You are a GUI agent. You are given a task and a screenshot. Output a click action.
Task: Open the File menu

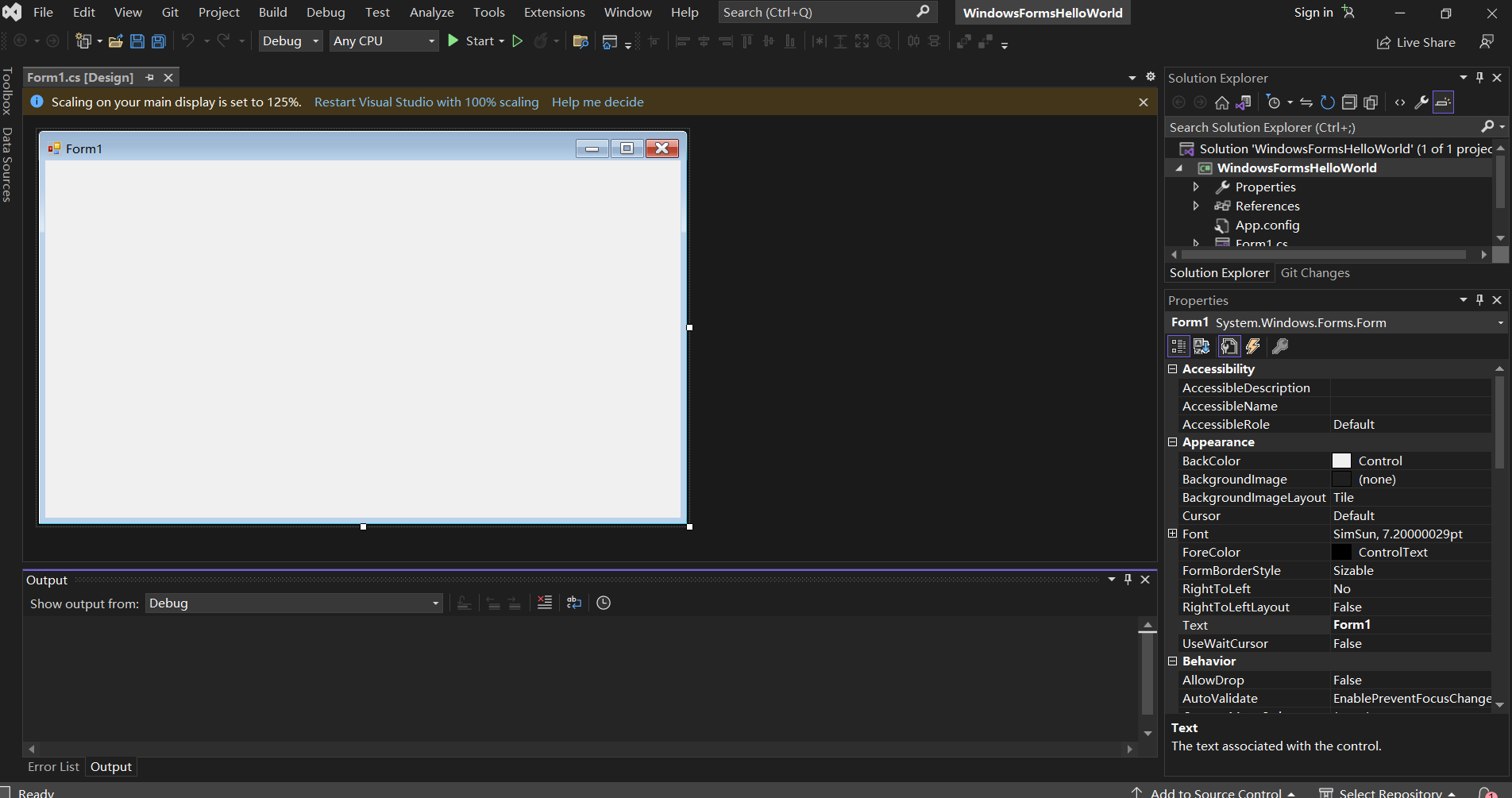[x=43, y=12]
